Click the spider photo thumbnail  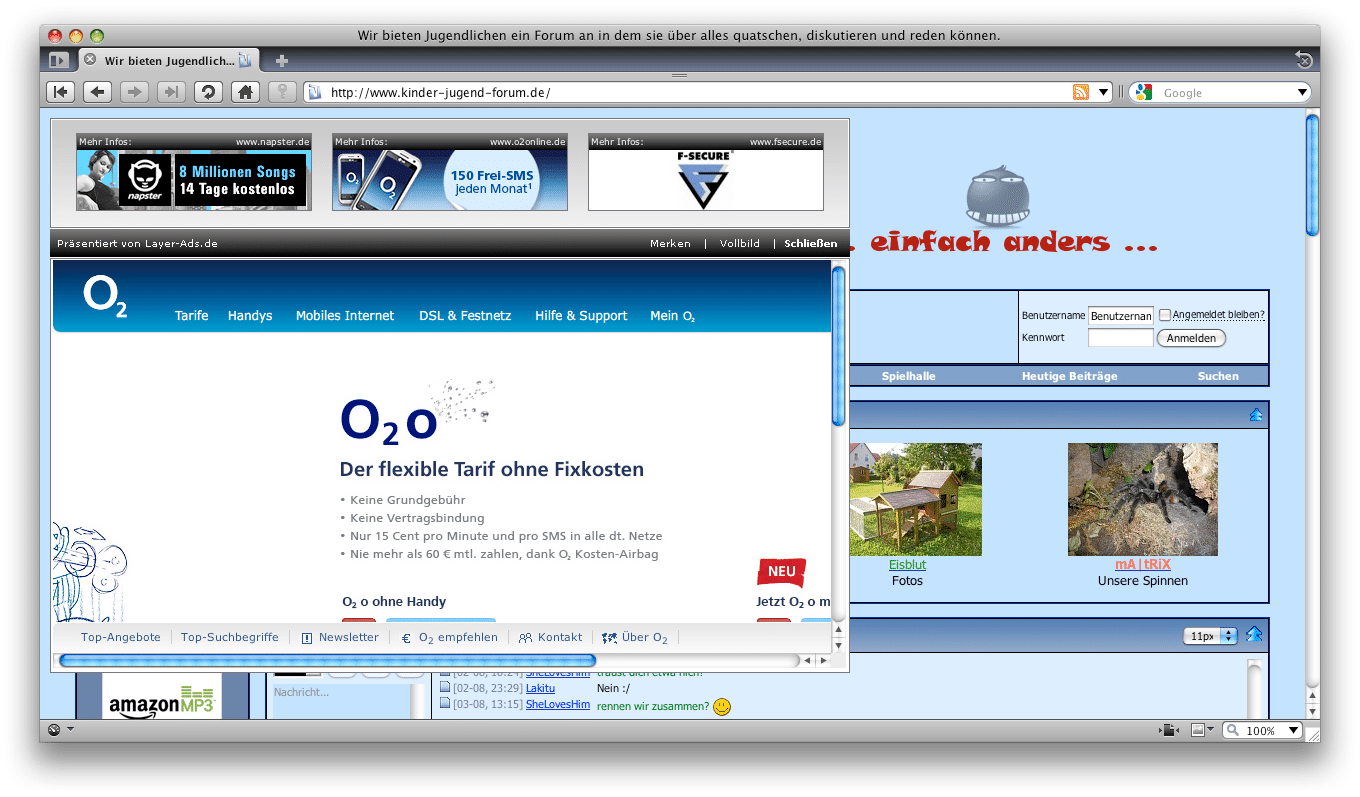point(1143,500)
